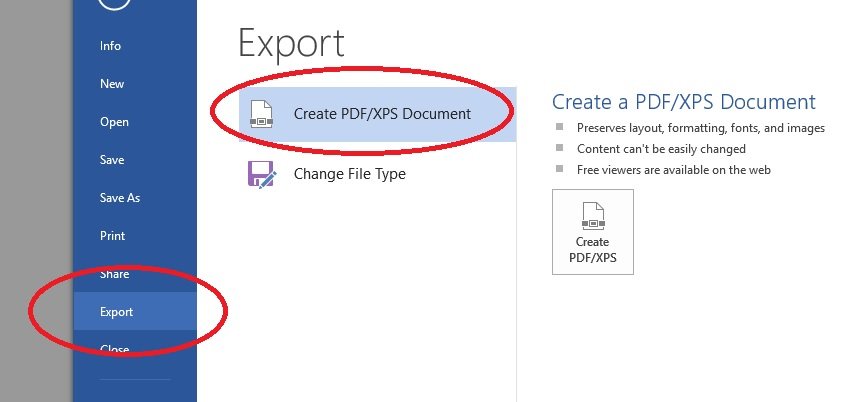Click the PDF/XPS document icon in the export list
Viewport: 849px width, 402px height.
point(260,114)
